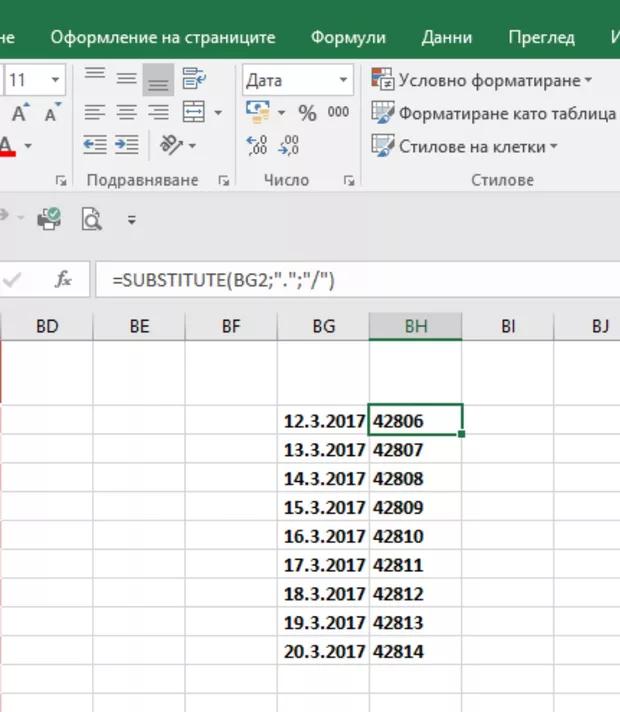Decrease indent of cell content
This screenshot has width=620, height=712.
click(x=95, y=146)
